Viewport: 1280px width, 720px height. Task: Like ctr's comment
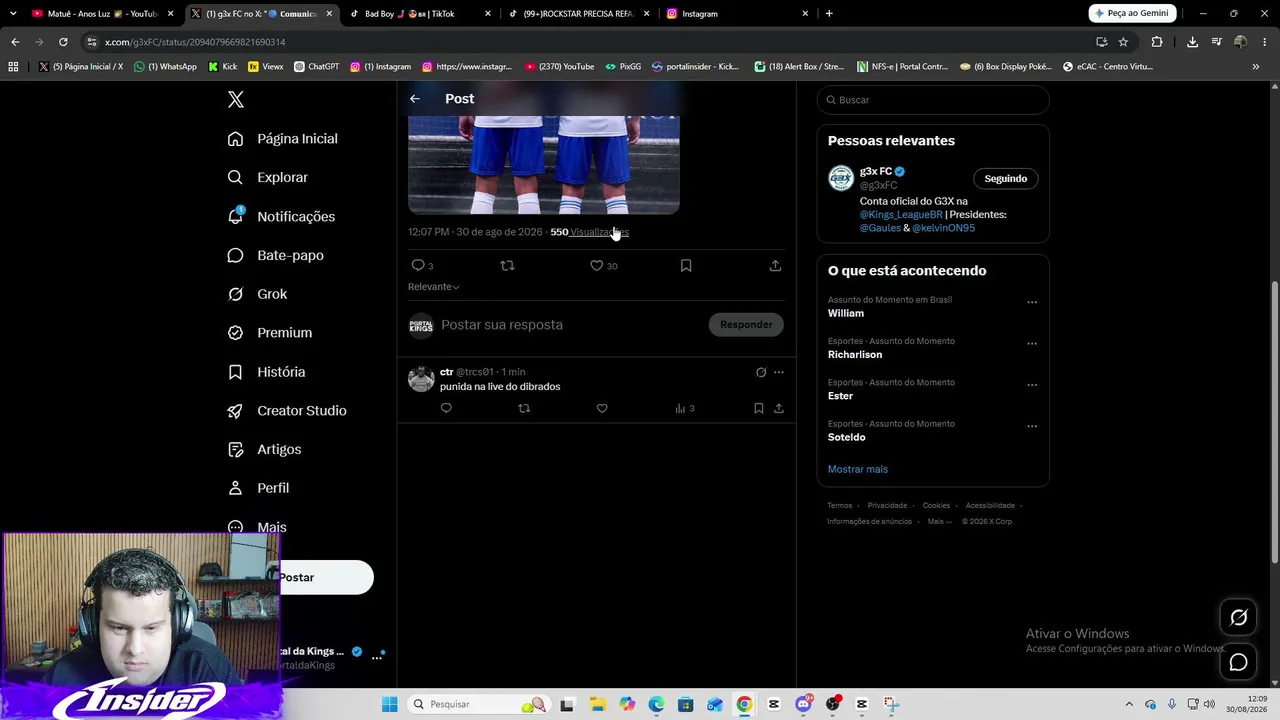click(602, 408)
